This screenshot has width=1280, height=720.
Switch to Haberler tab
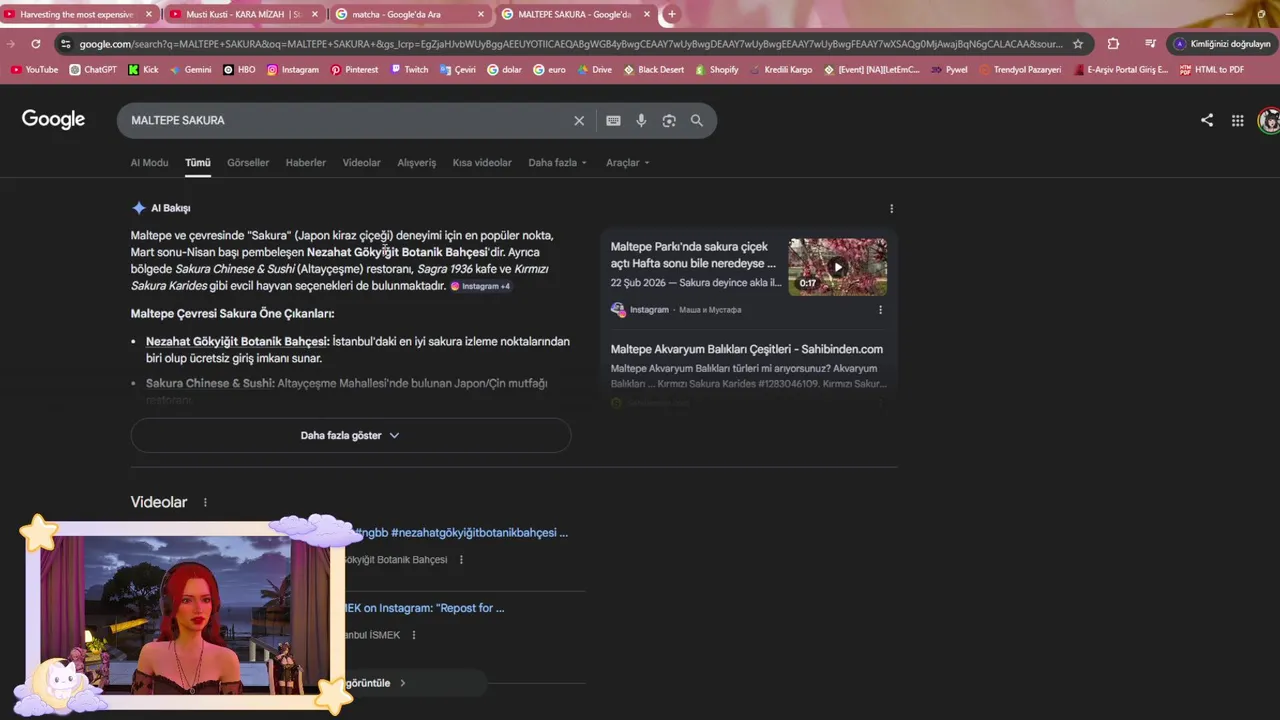pos(306,162)
